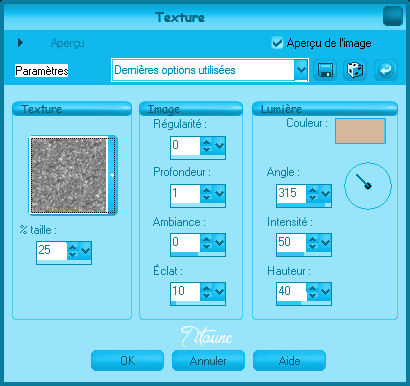This screenshot has width=410, height=386.
Task: Open the Régularité slider dropdown arrow
Action: 220,145
